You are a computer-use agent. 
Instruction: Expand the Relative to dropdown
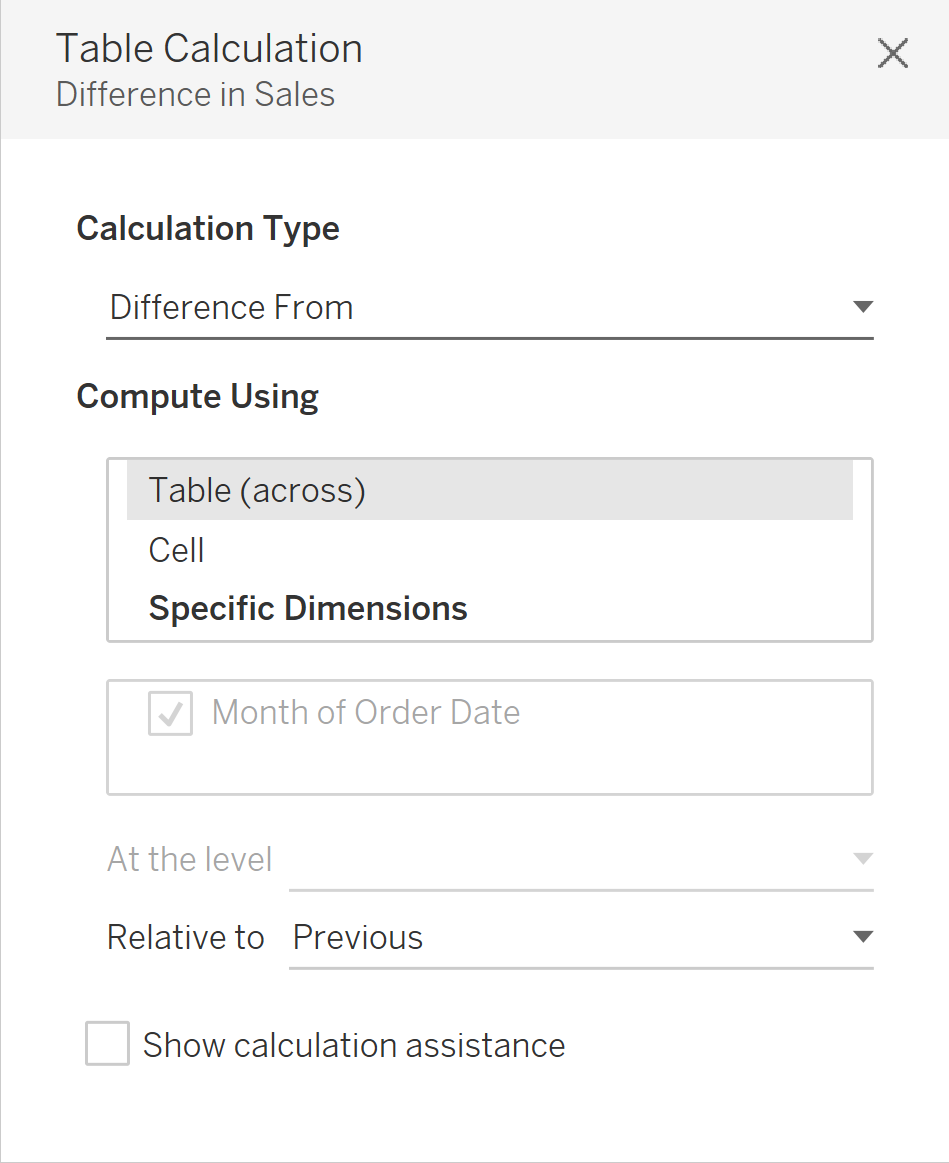(582, 937)
